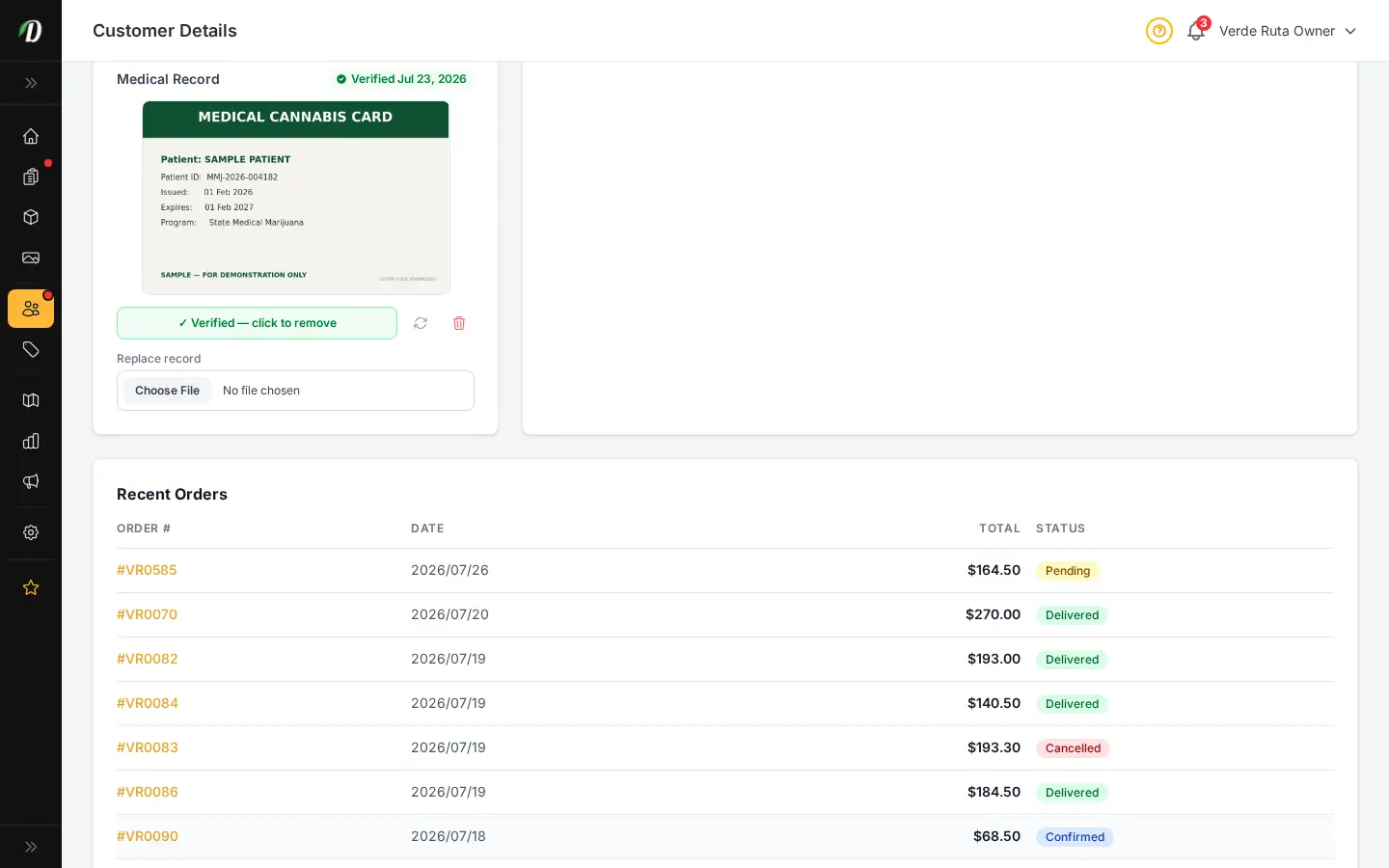Click the refresh icon beside Verified button
Viewport: 1389px width, 868px height.
coord(421,323)
